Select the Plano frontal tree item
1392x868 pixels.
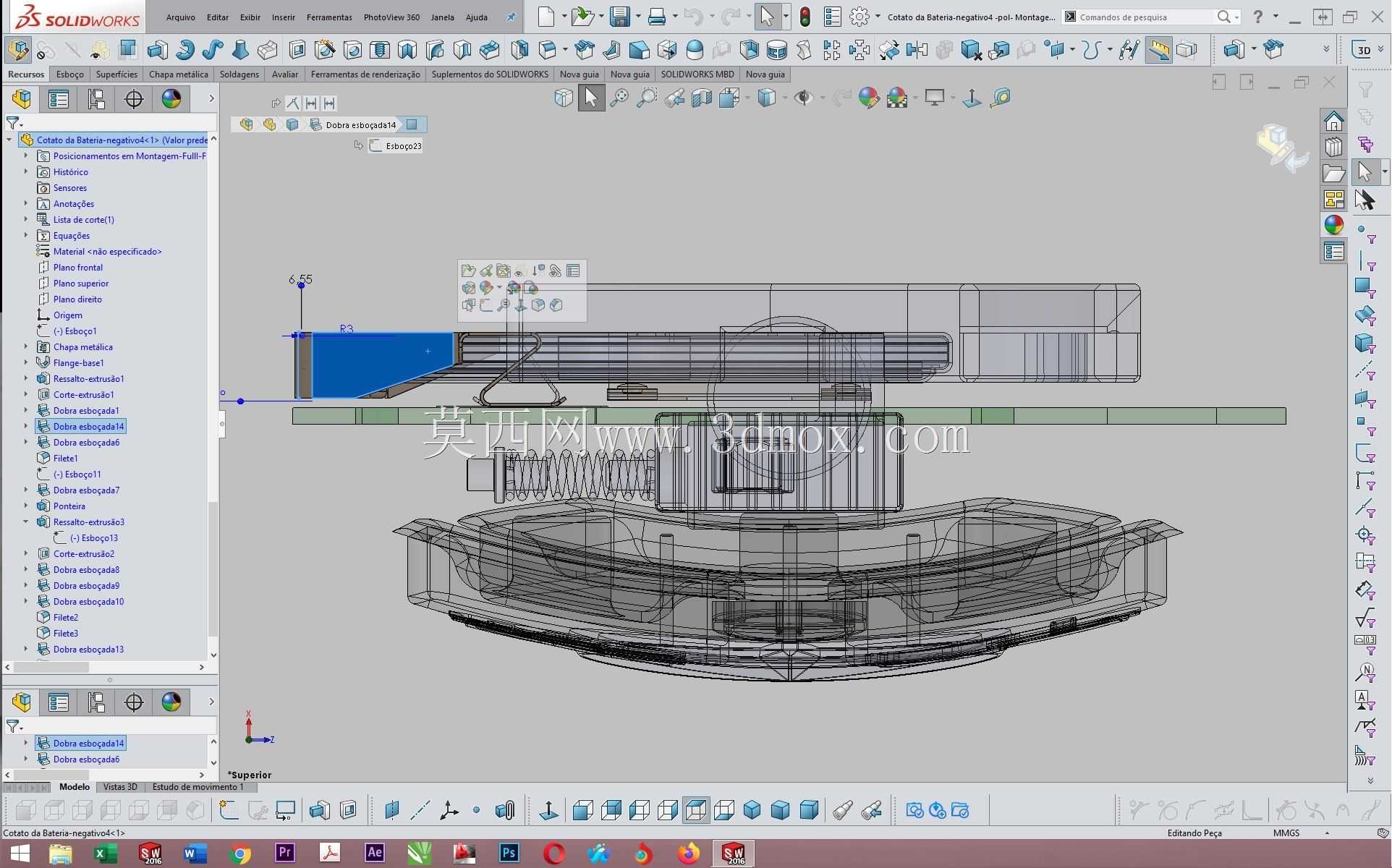[x=77, y=267]
